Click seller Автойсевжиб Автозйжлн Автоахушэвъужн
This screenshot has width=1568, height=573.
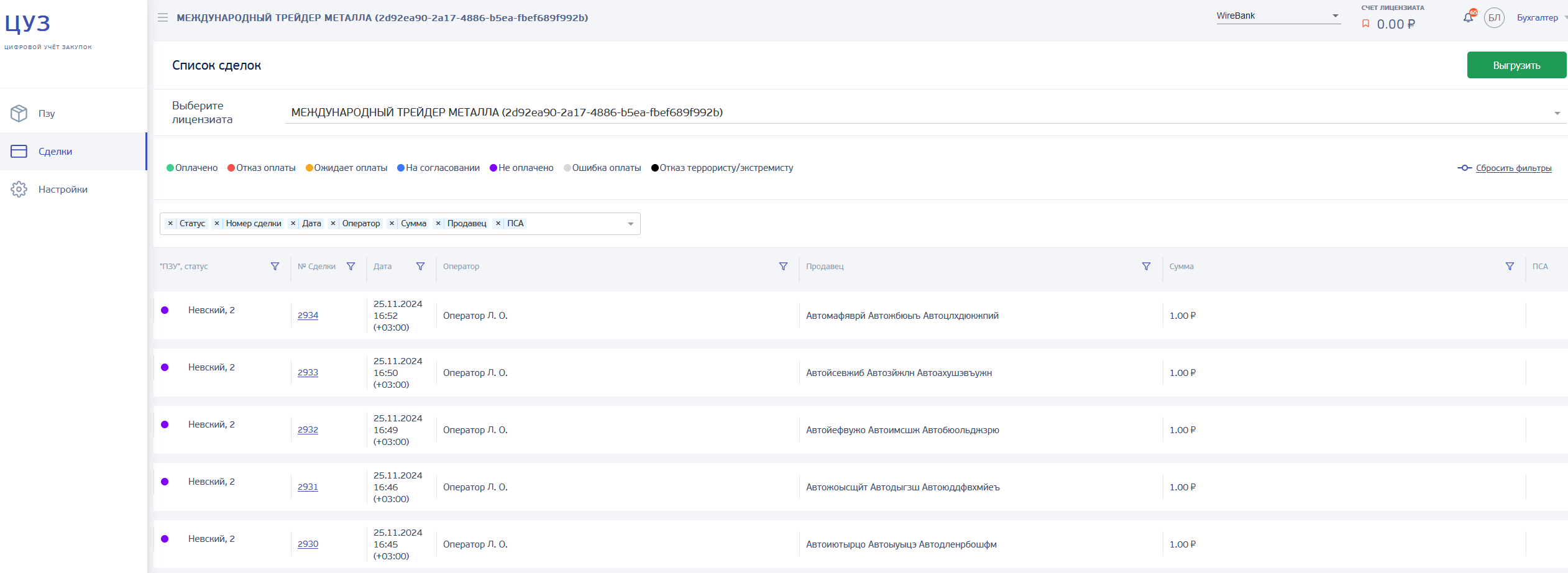[899, 372]
